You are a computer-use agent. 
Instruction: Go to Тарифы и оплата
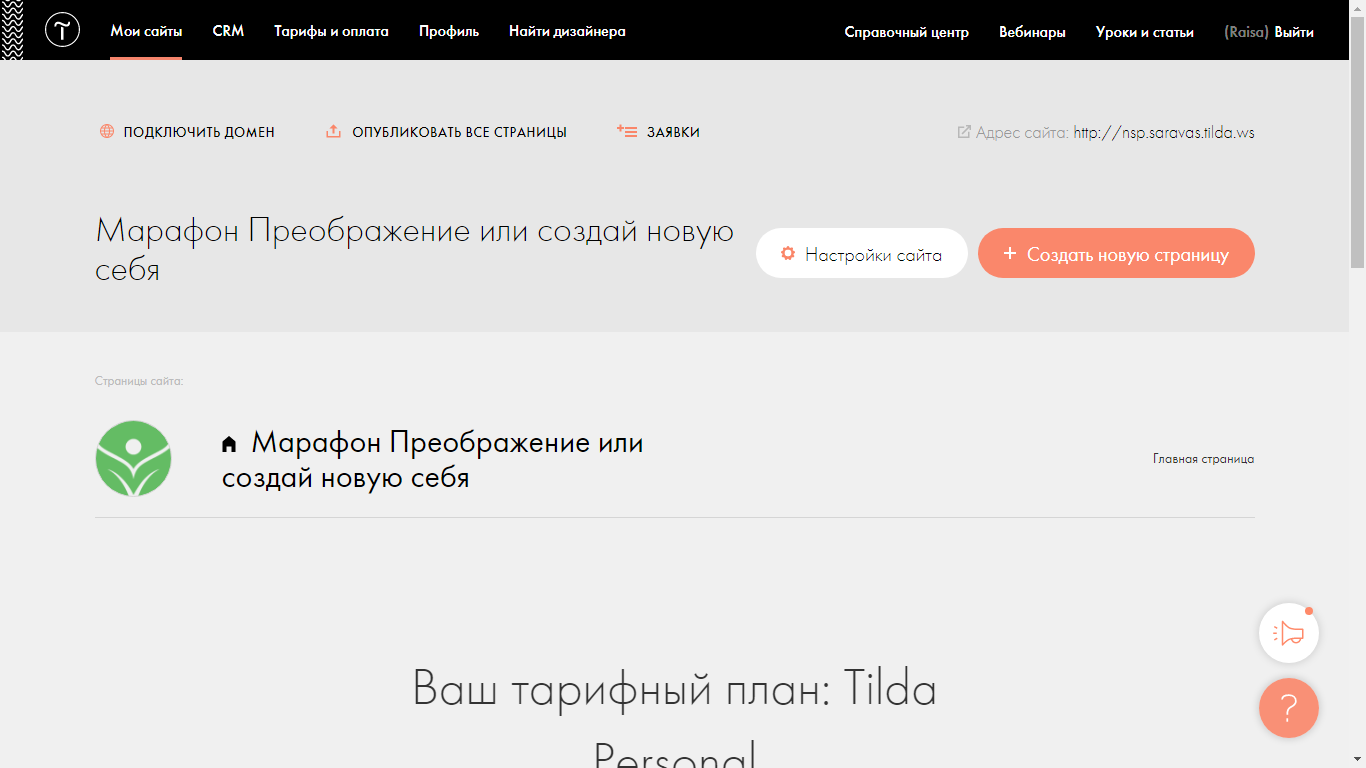click(x=331, y=32)
